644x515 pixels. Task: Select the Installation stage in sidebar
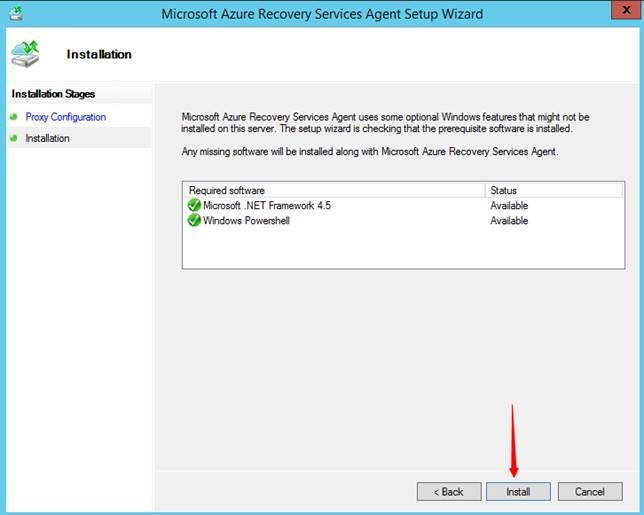(x=48, y=139)
